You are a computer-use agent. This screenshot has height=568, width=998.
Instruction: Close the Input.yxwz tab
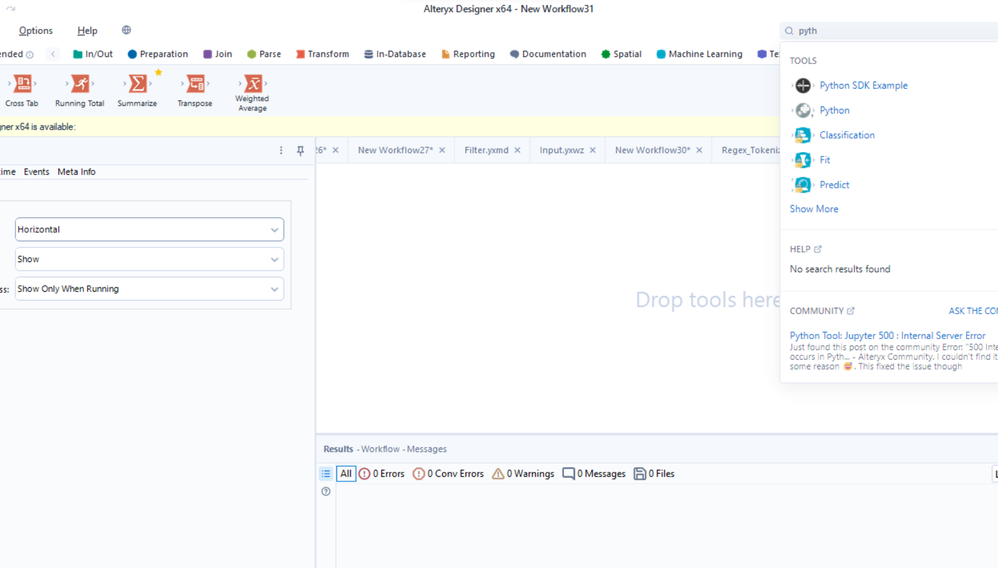(593, 150)
